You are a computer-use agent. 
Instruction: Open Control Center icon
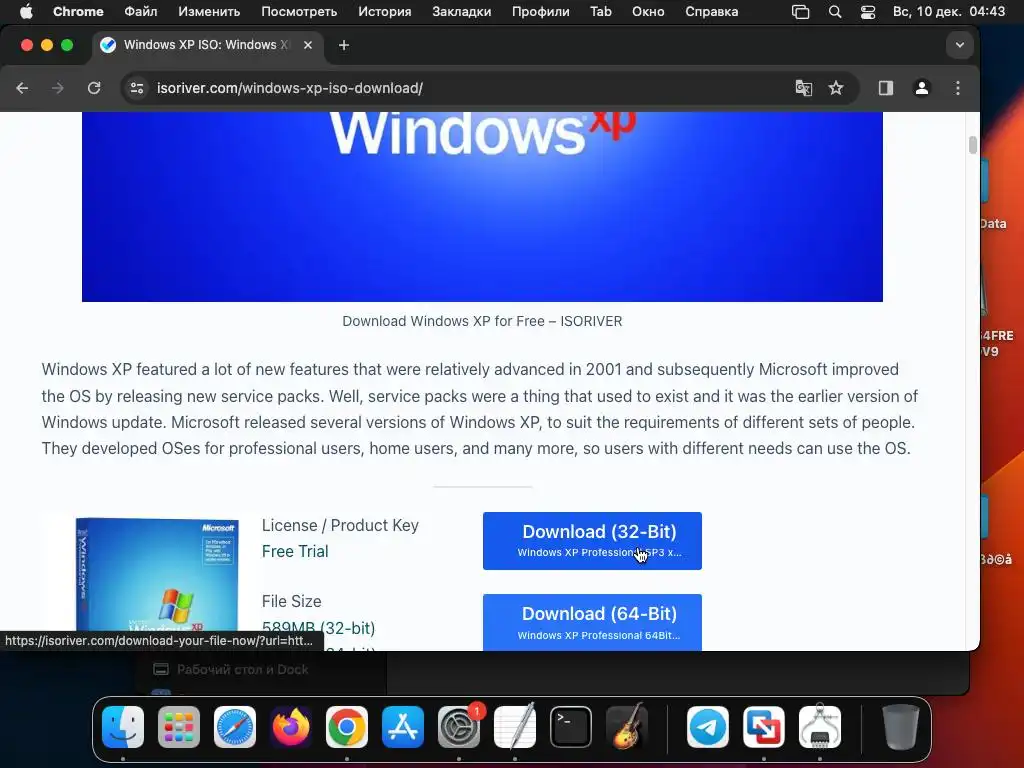coord(868,12)
